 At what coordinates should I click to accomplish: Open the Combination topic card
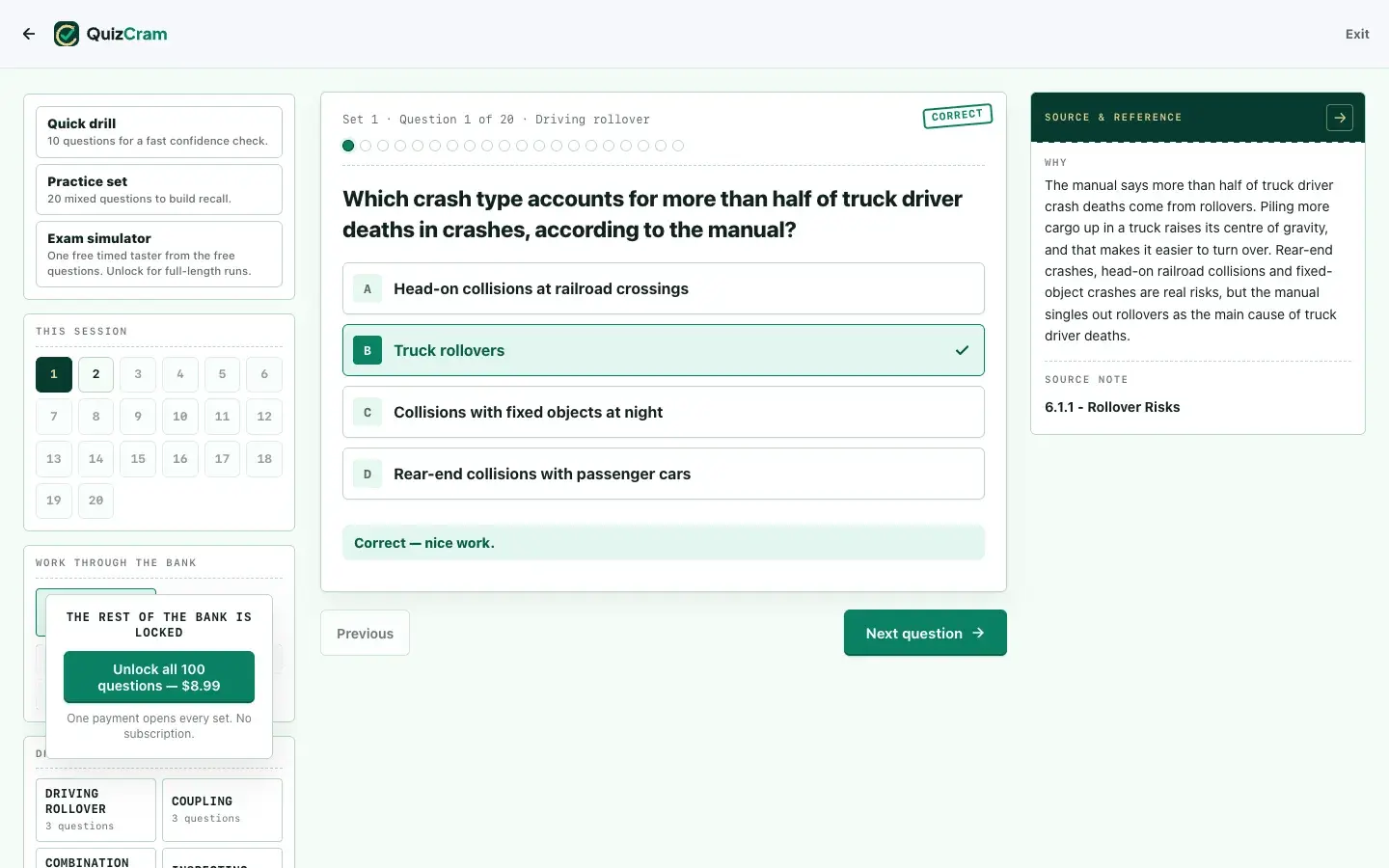click(95, 858)
